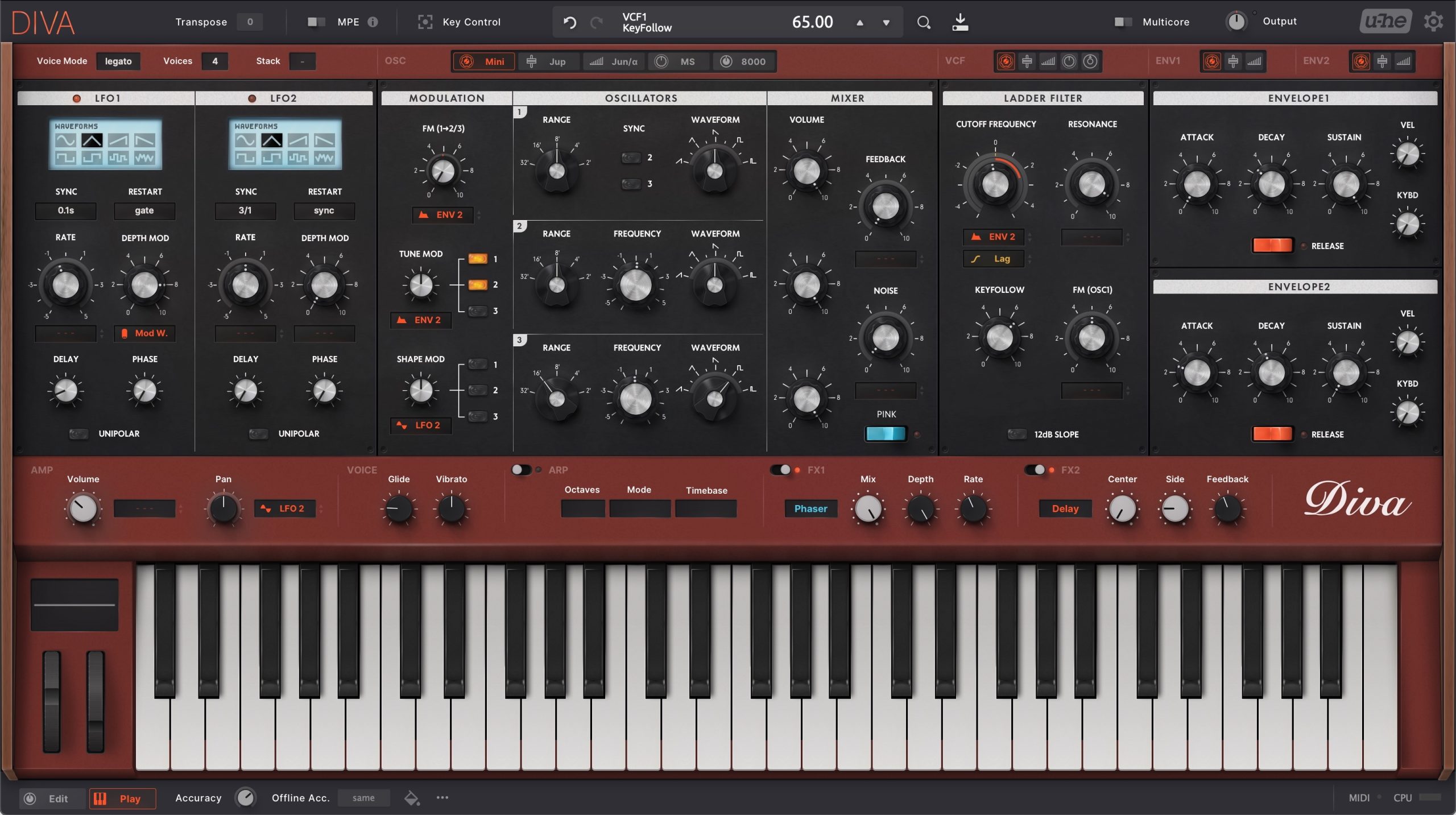Select third ENV2 model icon
This screenshot has width=1456, height=815.
coord(1403,61)
